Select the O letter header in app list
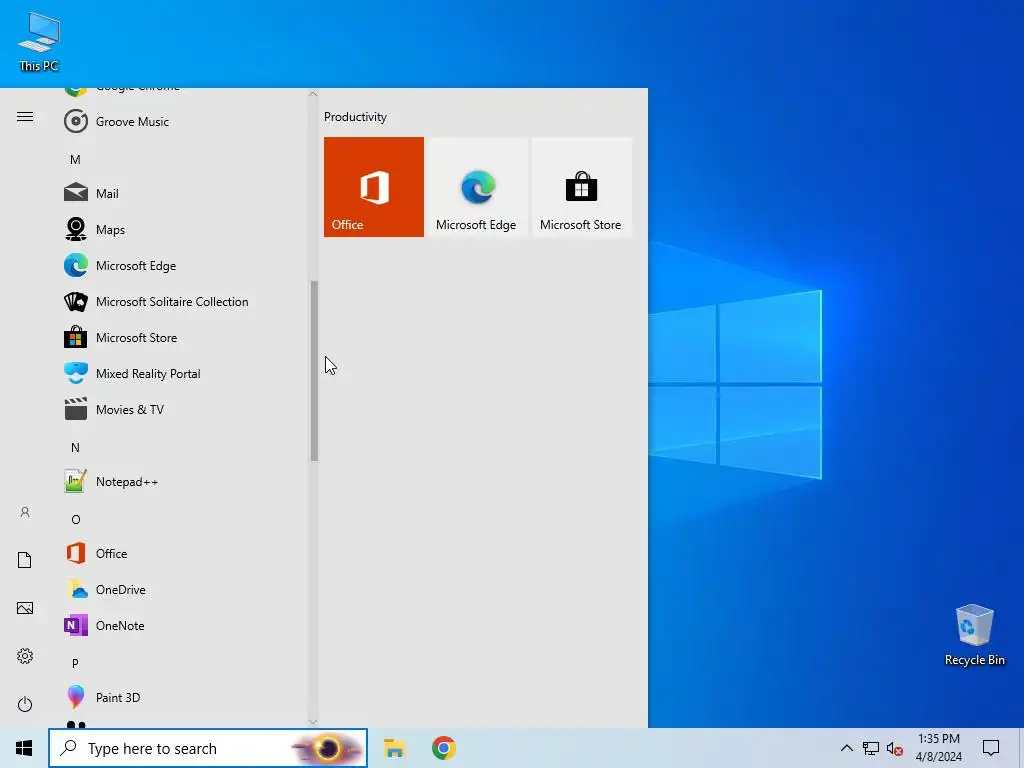The height and width of the screenshot is (768, 1024). pos(75,519)
